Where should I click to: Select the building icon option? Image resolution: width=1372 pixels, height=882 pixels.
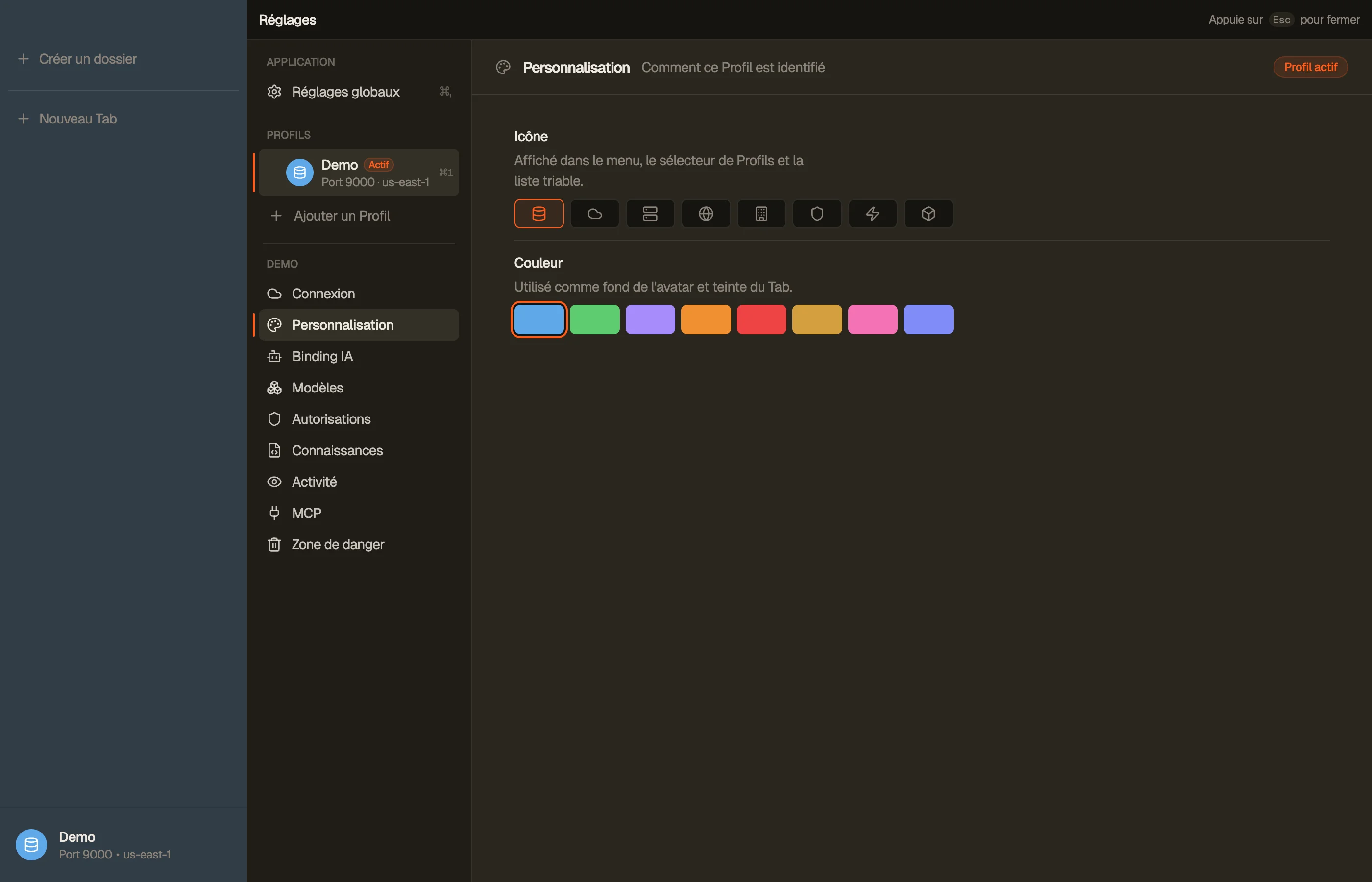[x=761, y=214]
